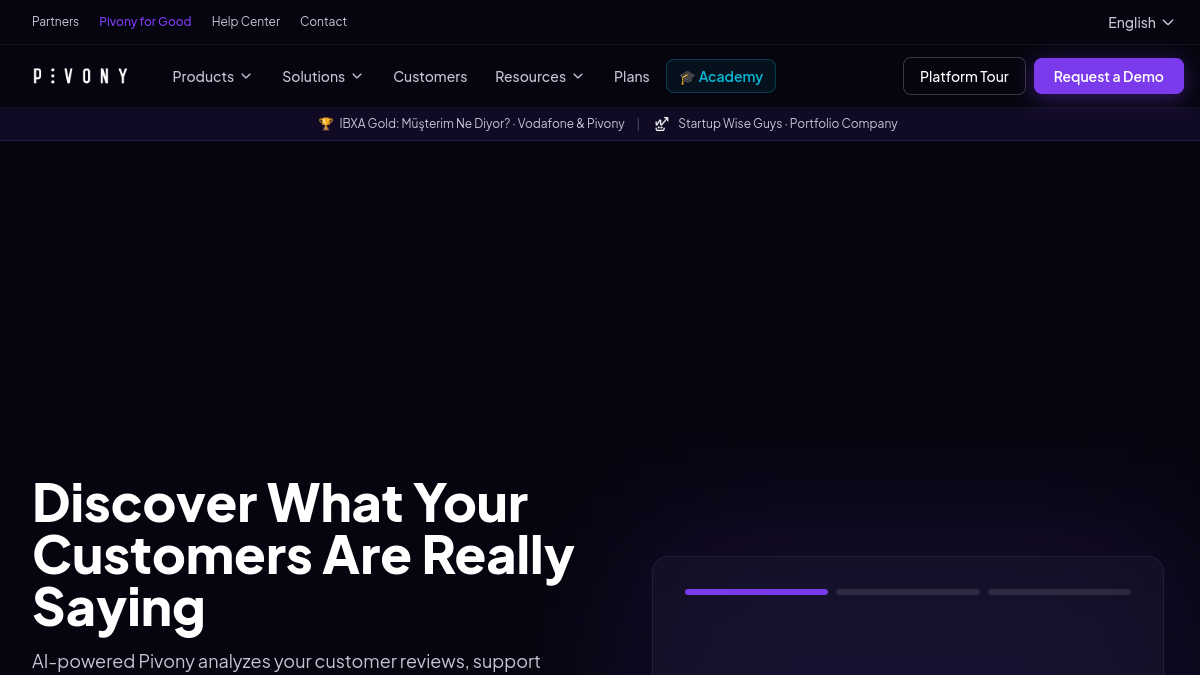Open the English language selector
The image size is (1200, 675).
1141,23
